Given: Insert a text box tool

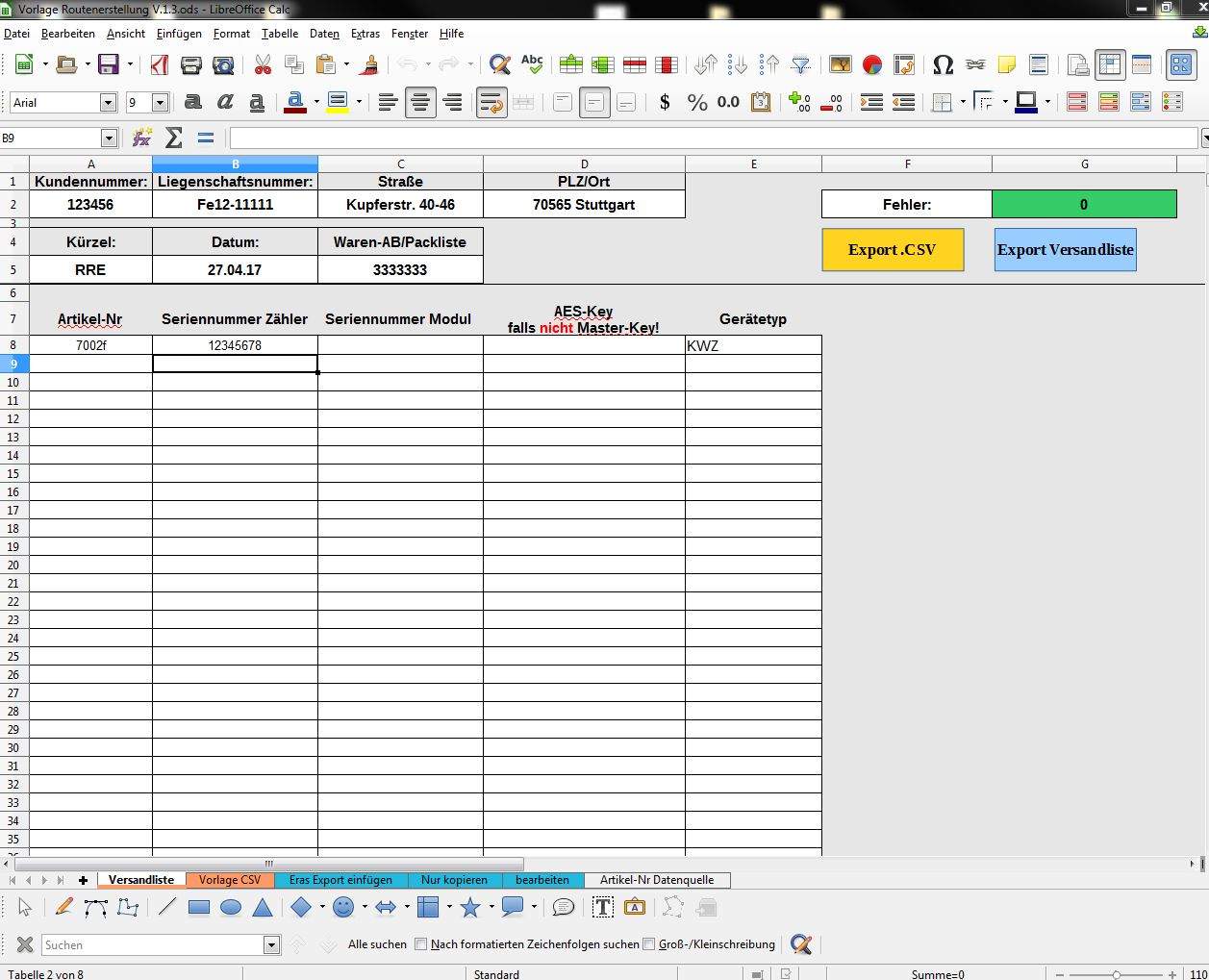Looking at the screenshot, I should click(x=603, y=907).
